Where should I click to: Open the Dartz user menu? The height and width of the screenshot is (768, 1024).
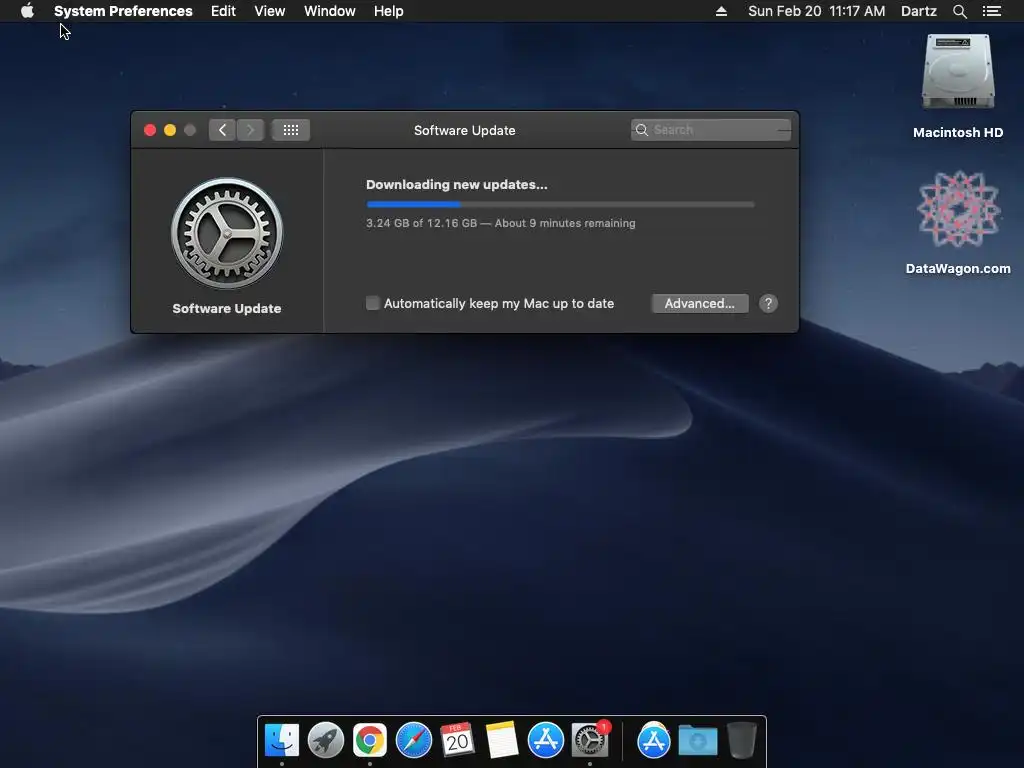[x=919, y=11]
